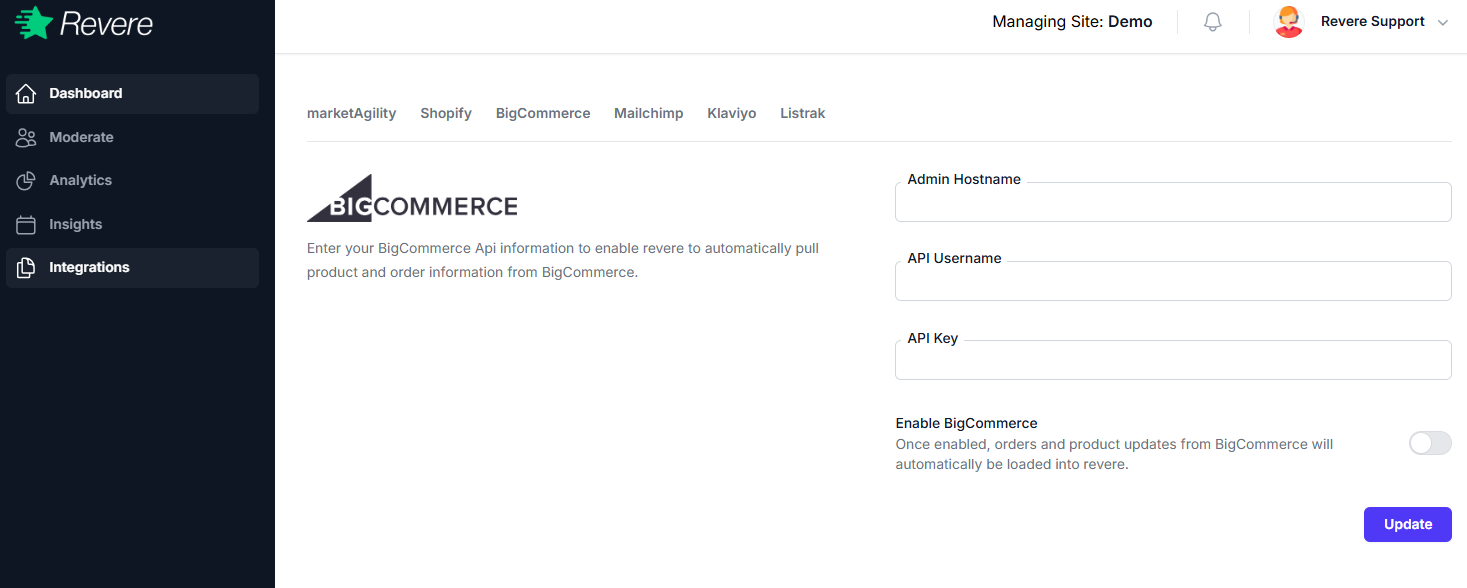Click the Revere Support avatar picture
The image size is (1467, 588).
tap(1289, 20)
